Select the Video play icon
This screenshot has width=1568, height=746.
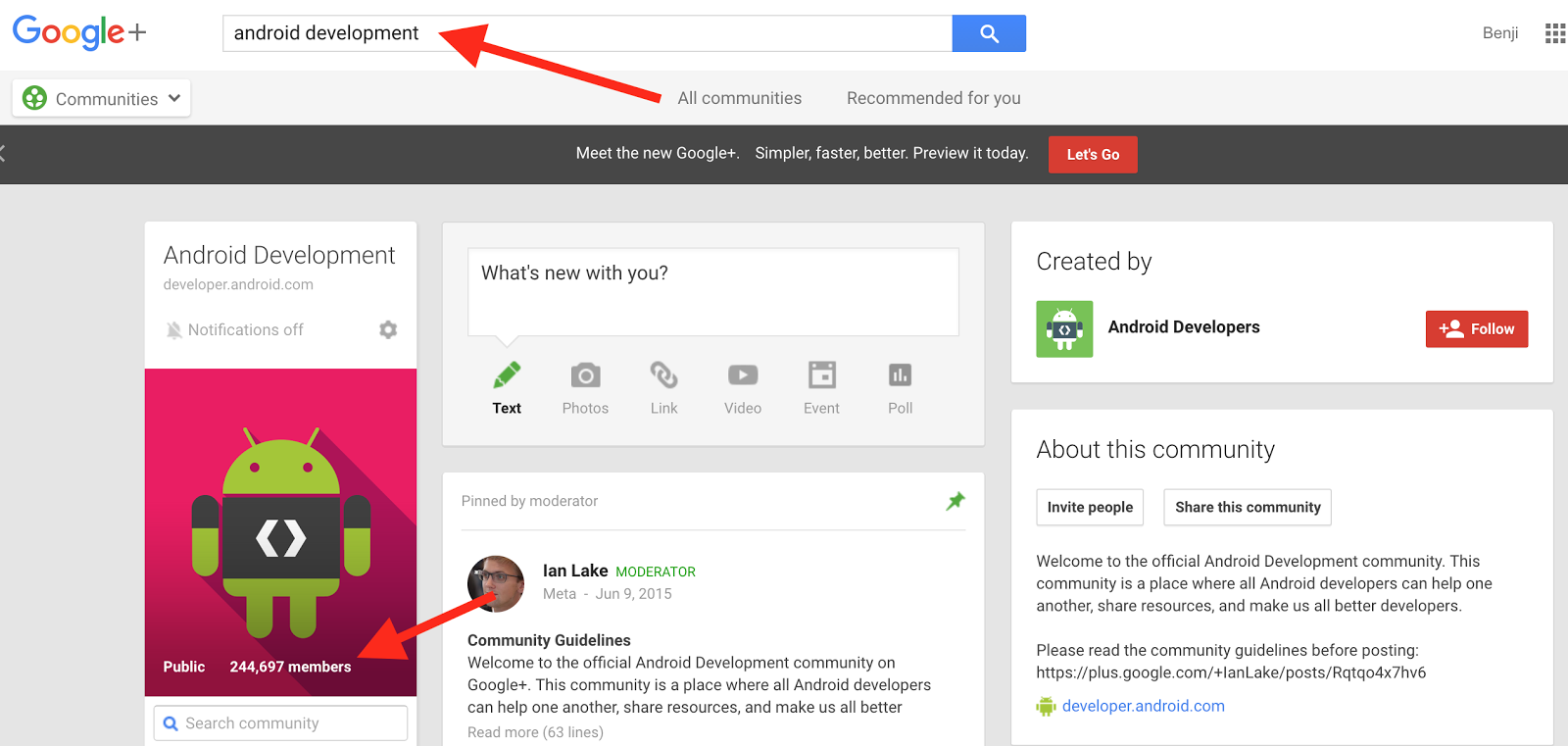743,375
